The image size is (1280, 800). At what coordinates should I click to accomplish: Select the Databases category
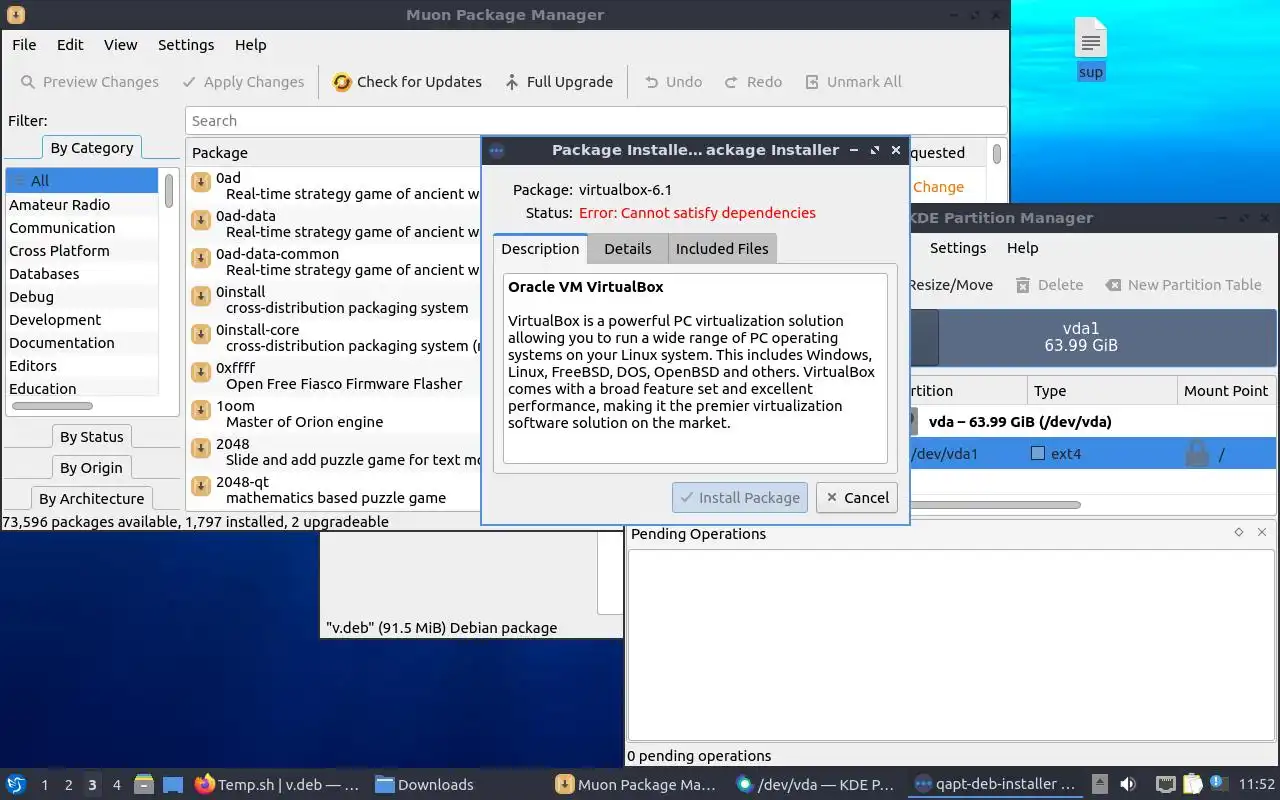[82, 274]
